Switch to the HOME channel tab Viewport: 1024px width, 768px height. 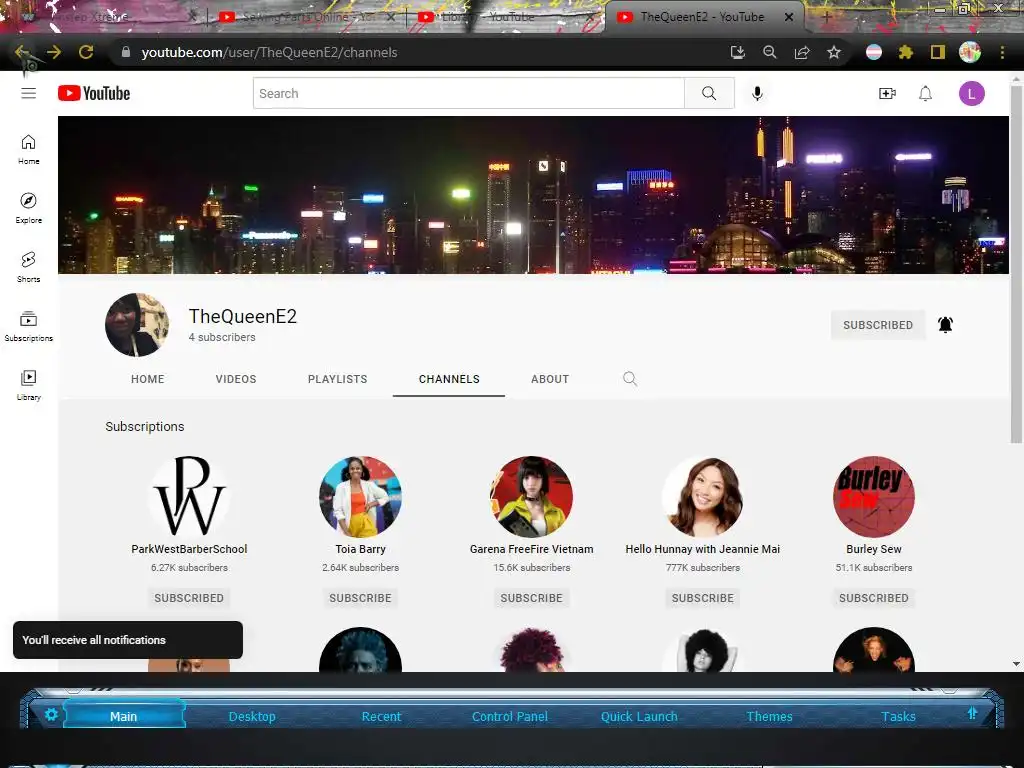coord(148,379)
